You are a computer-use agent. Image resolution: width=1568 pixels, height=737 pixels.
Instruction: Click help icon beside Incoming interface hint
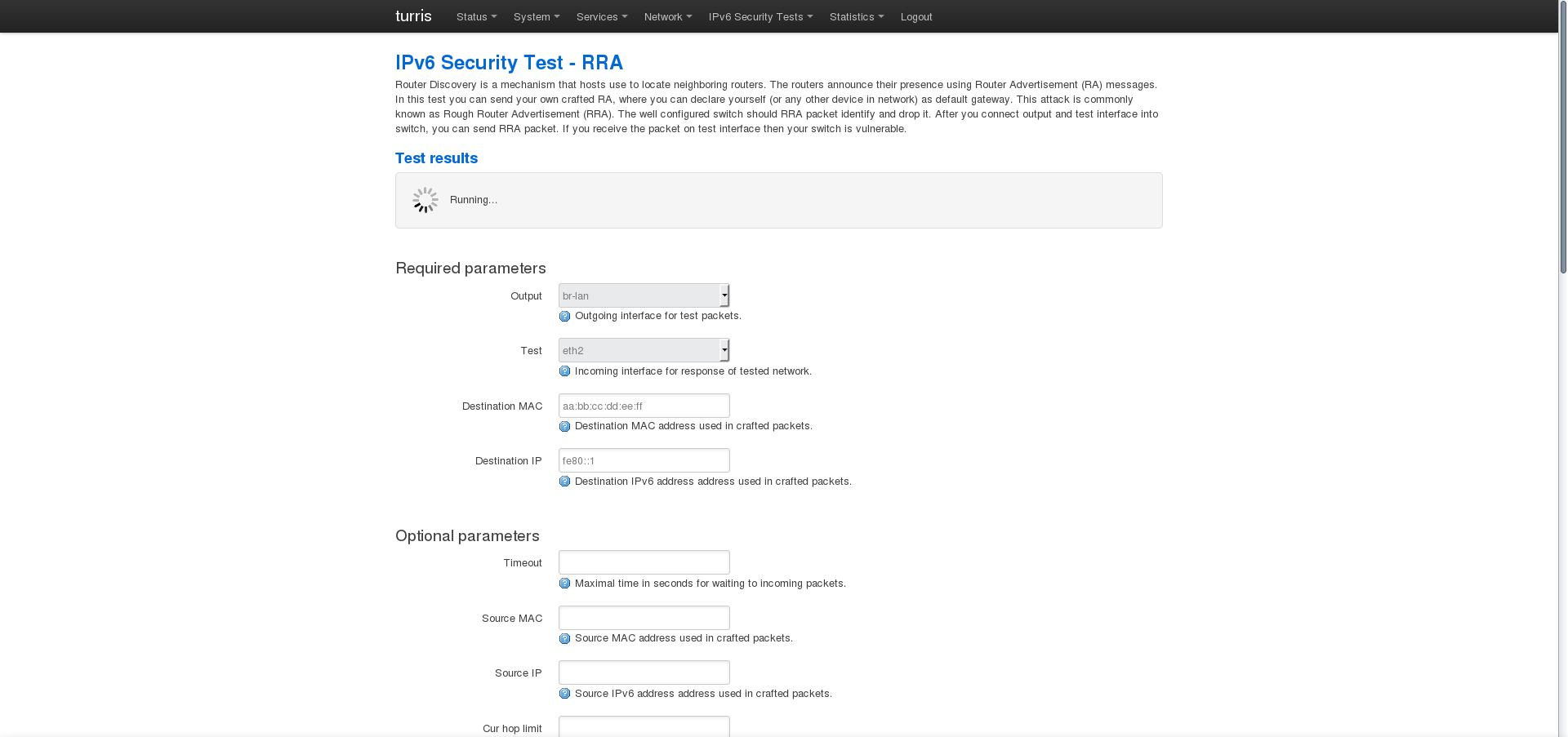564,371
